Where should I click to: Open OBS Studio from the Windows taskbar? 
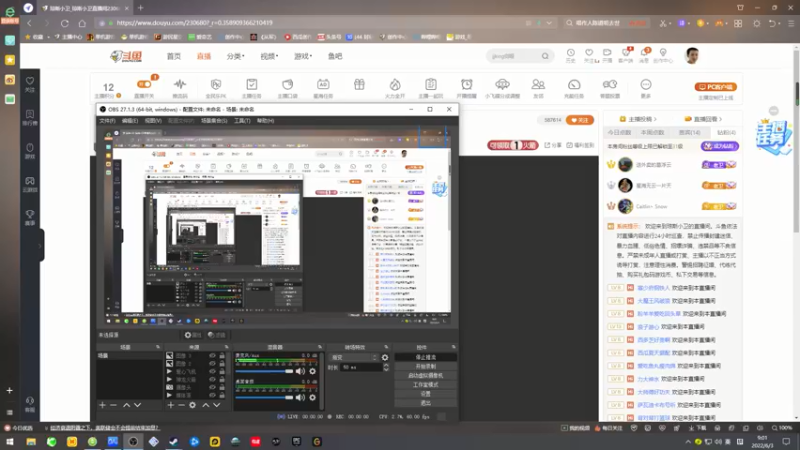point(133,441)
